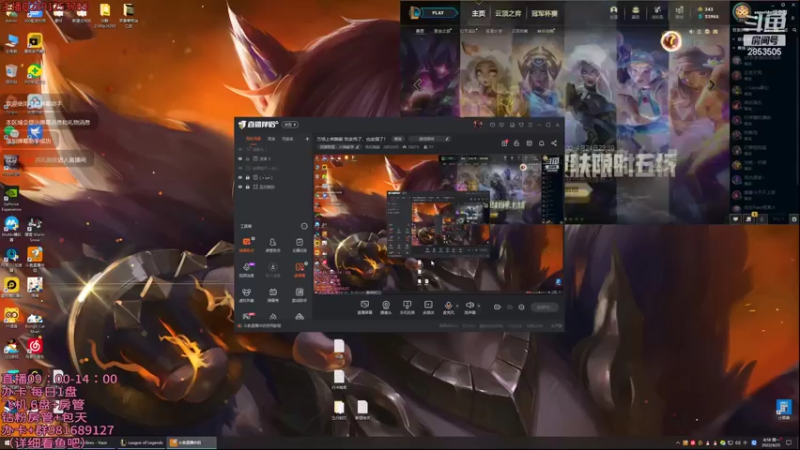The image size is (800, 450).
Task: Toggle visibility of the first source layer
Action: [240, 149]
